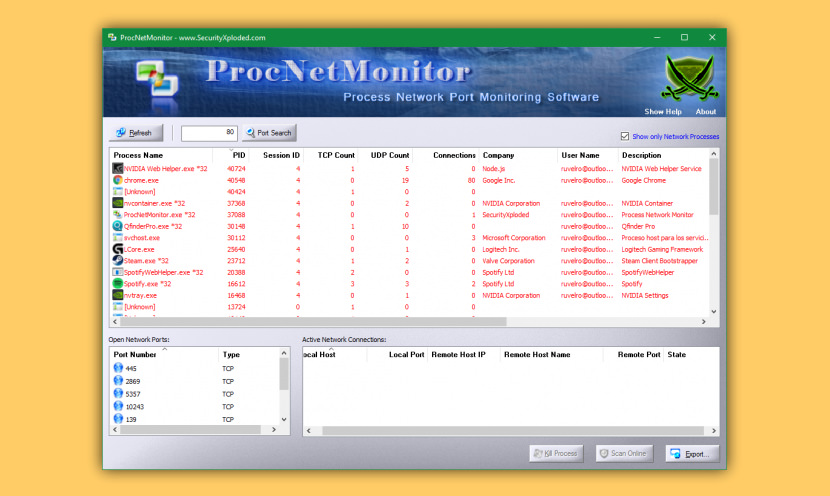The width and height of the screenshot is (830, 496).
Task: Select the Steam.exe *32 process name
Action: coord(146,261)
